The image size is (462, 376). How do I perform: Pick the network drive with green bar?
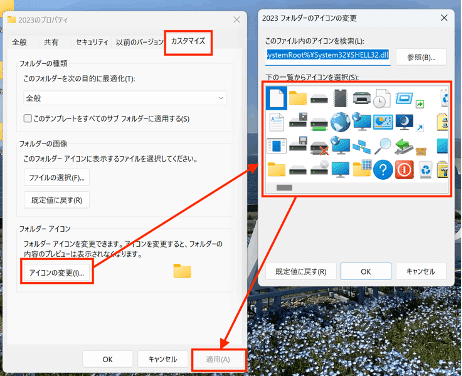click(x=319, y=124)
